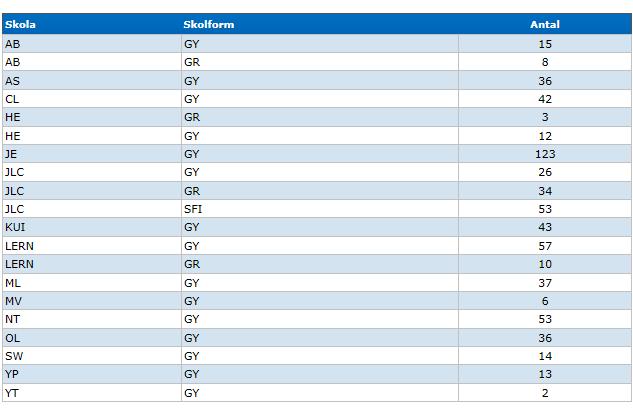The image size is (633, 420).
Task: Click the Antal value 123
Action: (545, 154)
